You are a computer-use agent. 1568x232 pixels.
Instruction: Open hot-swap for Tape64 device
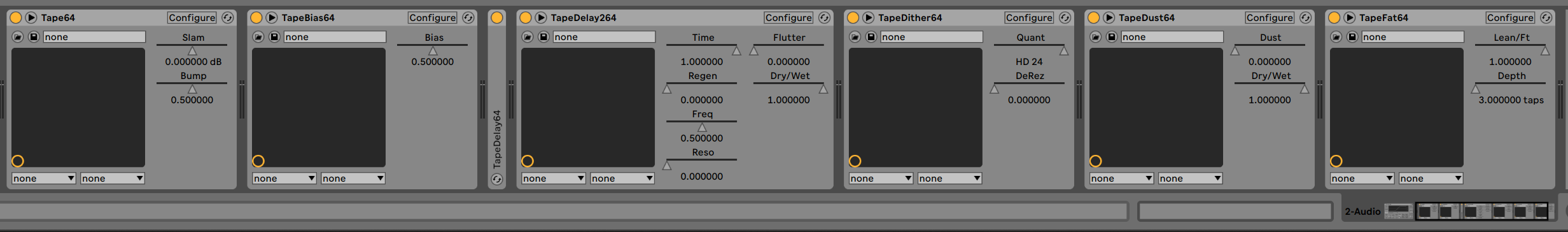228,18
